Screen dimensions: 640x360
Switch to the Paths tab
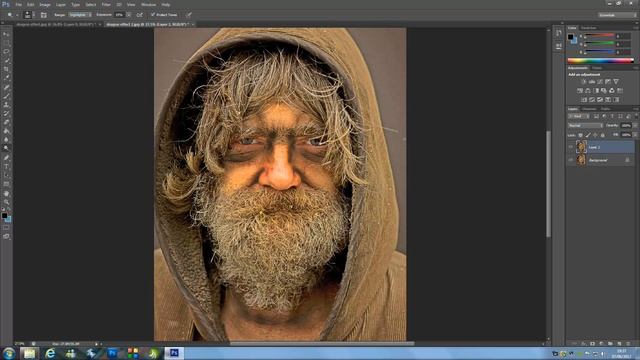pos(606,109)
